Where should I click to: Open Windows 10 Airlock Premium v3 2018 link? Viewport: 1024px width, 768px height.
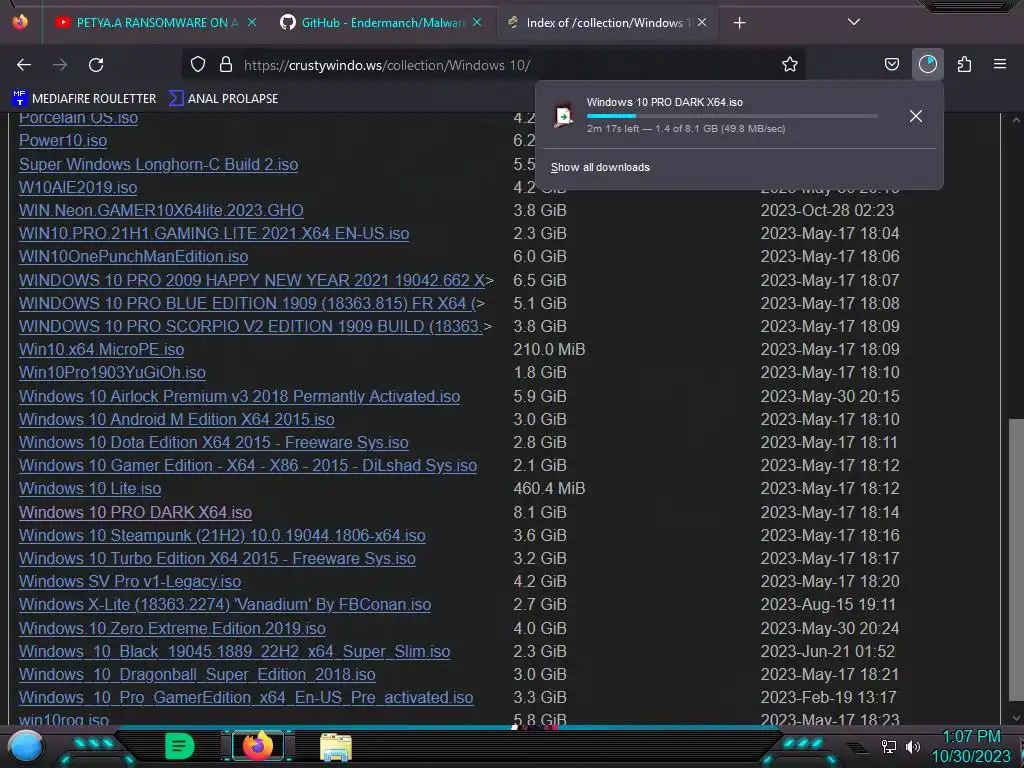[x=240, y=396]
